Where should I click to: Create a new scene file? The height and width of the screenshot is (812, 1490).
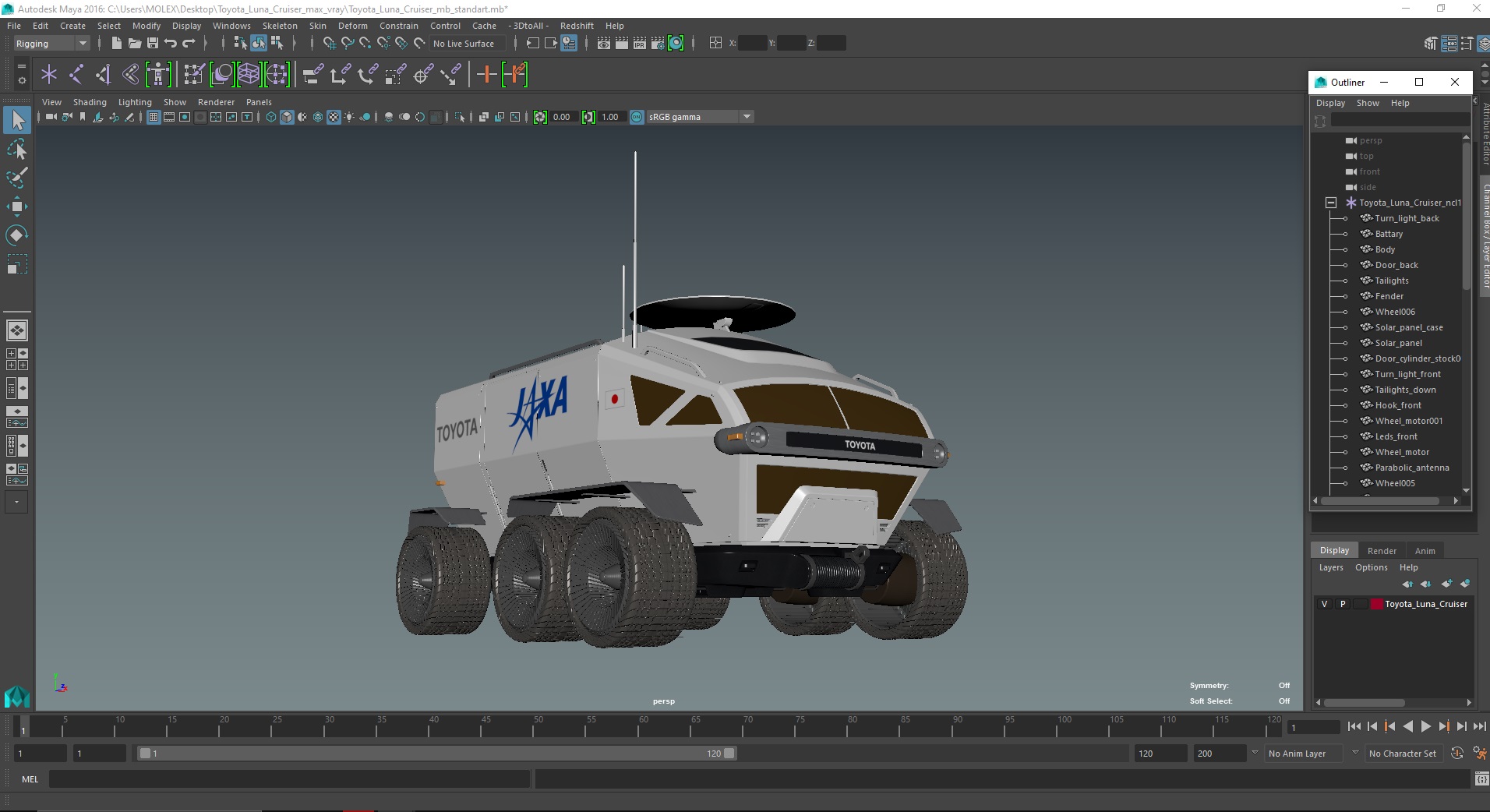click(x=116, y=44)
